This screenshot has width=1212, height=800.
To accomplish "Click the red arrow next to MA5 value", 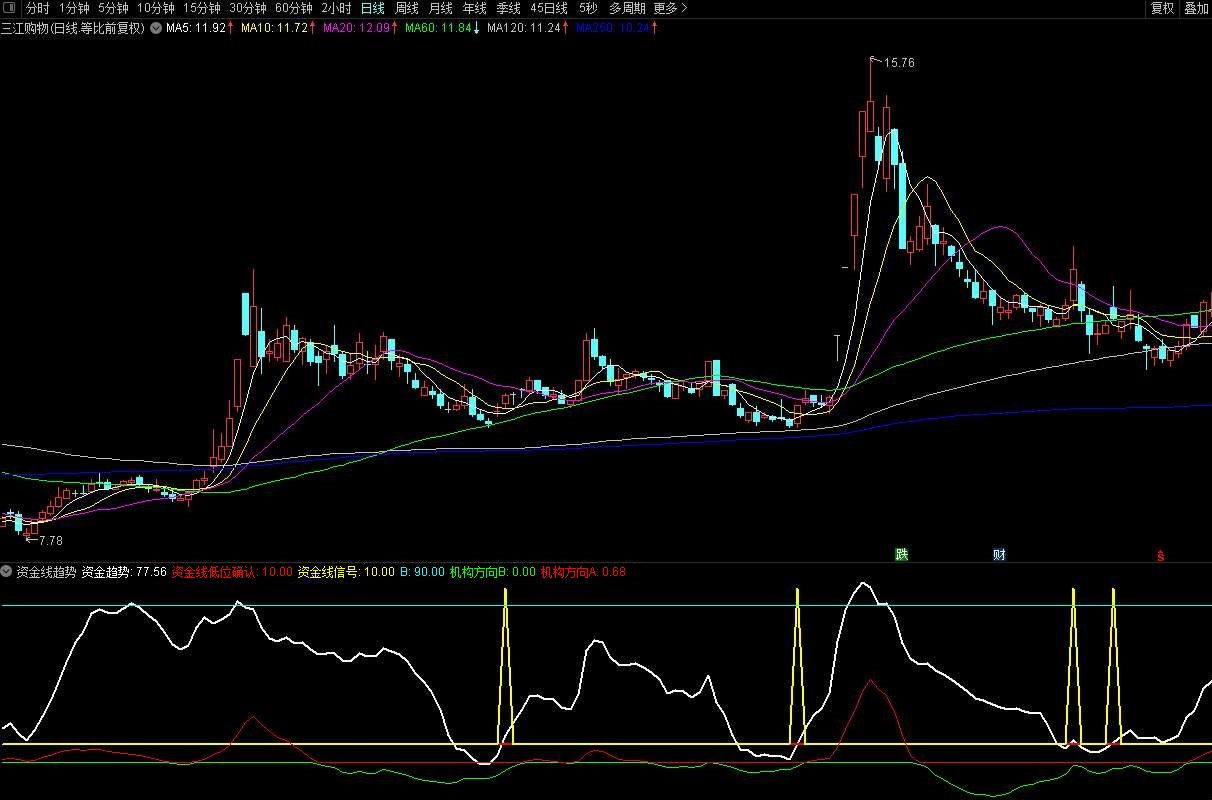I will pyautogui.click(x=231, y=28).
